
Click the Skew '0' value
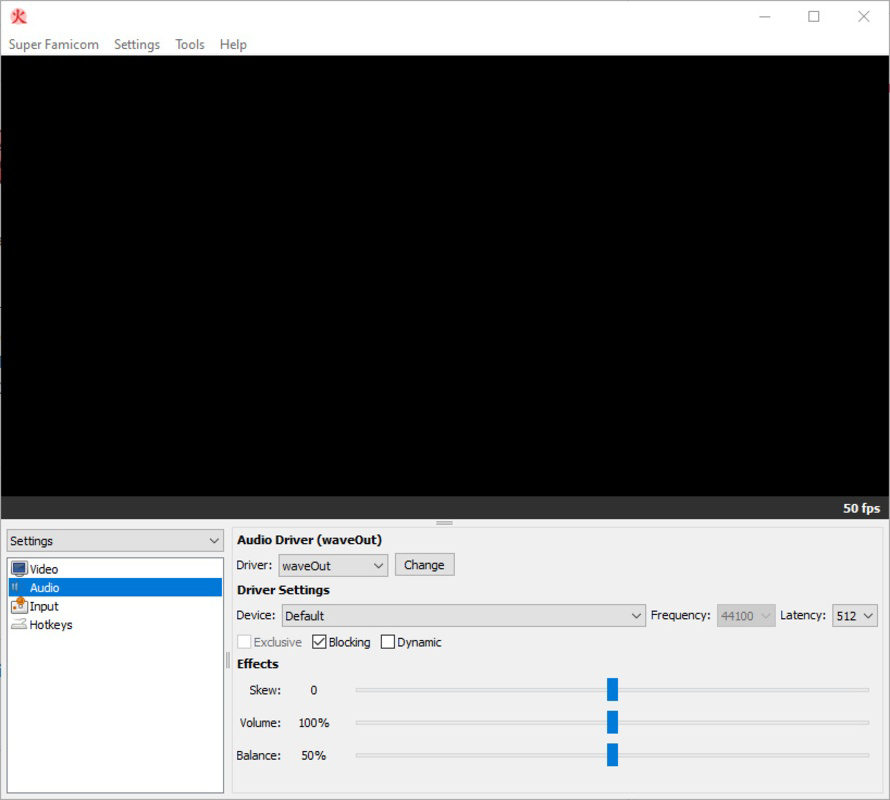313,690
